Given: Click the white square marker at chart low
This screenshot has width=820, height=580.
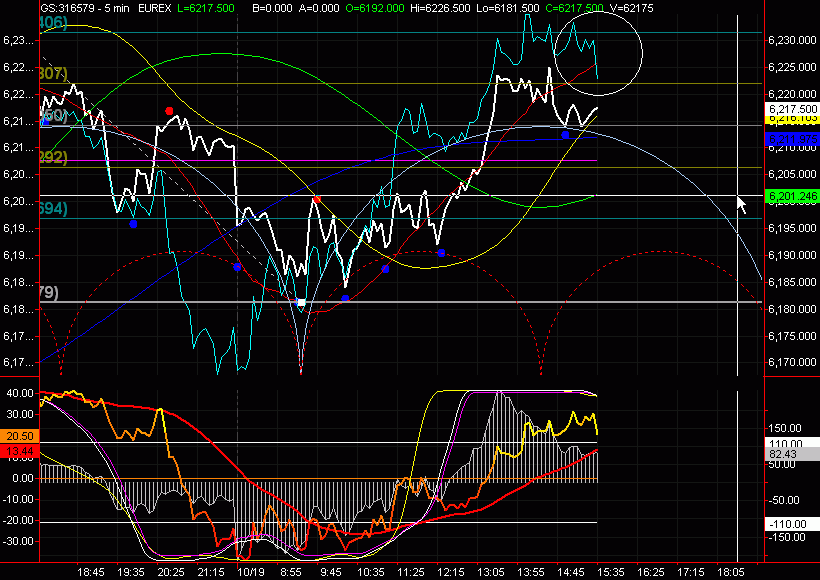Looking at the screenshot, I should [x=301, y=302].
